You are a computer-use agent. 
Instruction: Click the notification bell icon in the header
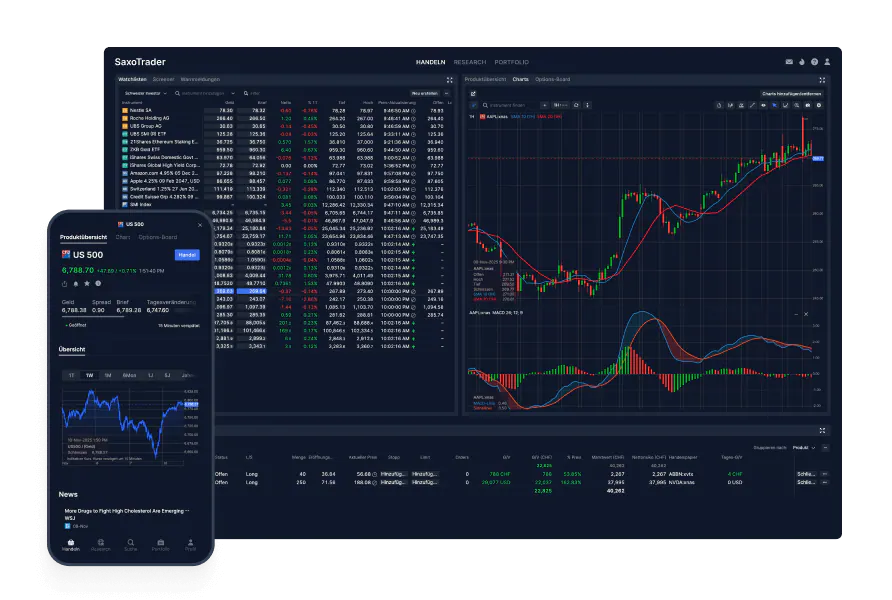tap(802, 62)
